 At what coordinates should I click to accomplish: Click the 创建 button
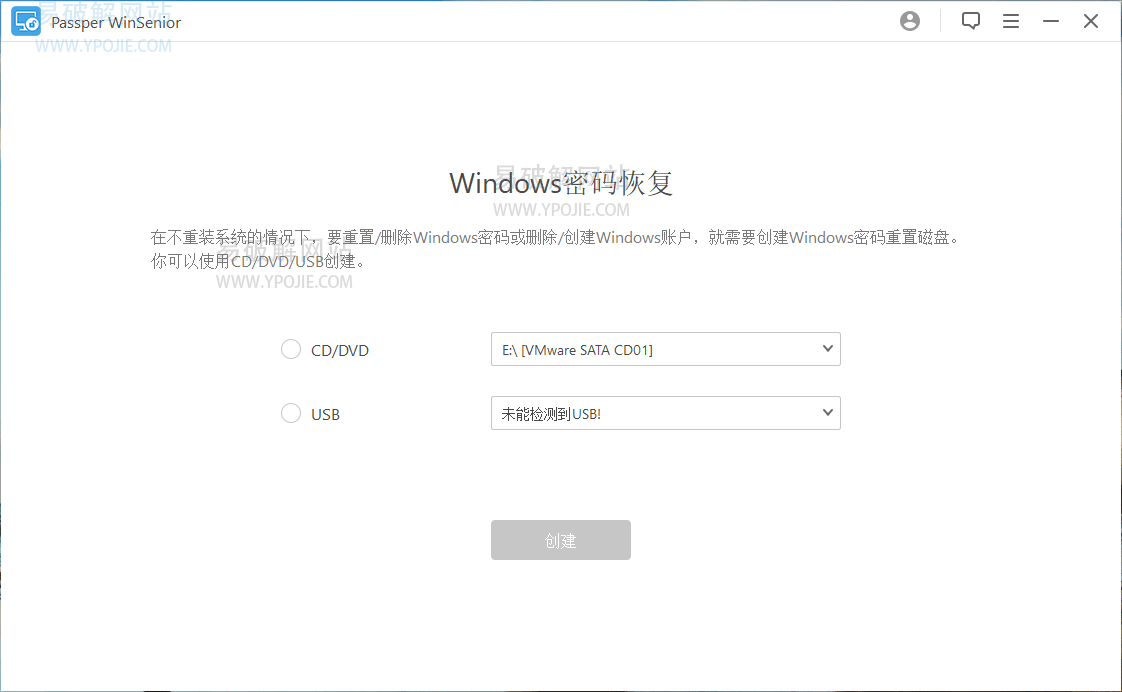[560, 540]
